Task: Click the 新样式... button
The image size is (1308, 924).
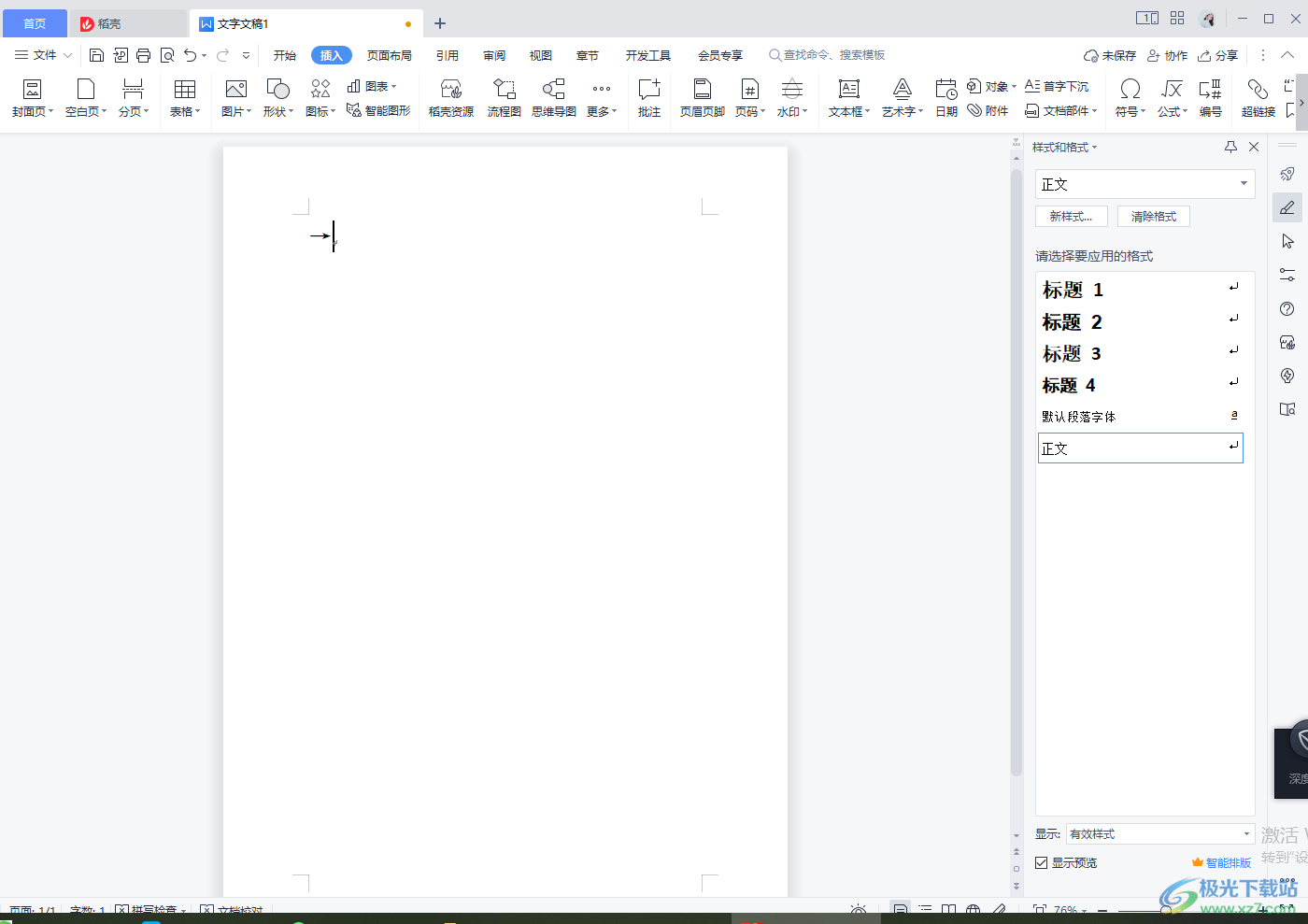Action: click(x=1071, y=216)
